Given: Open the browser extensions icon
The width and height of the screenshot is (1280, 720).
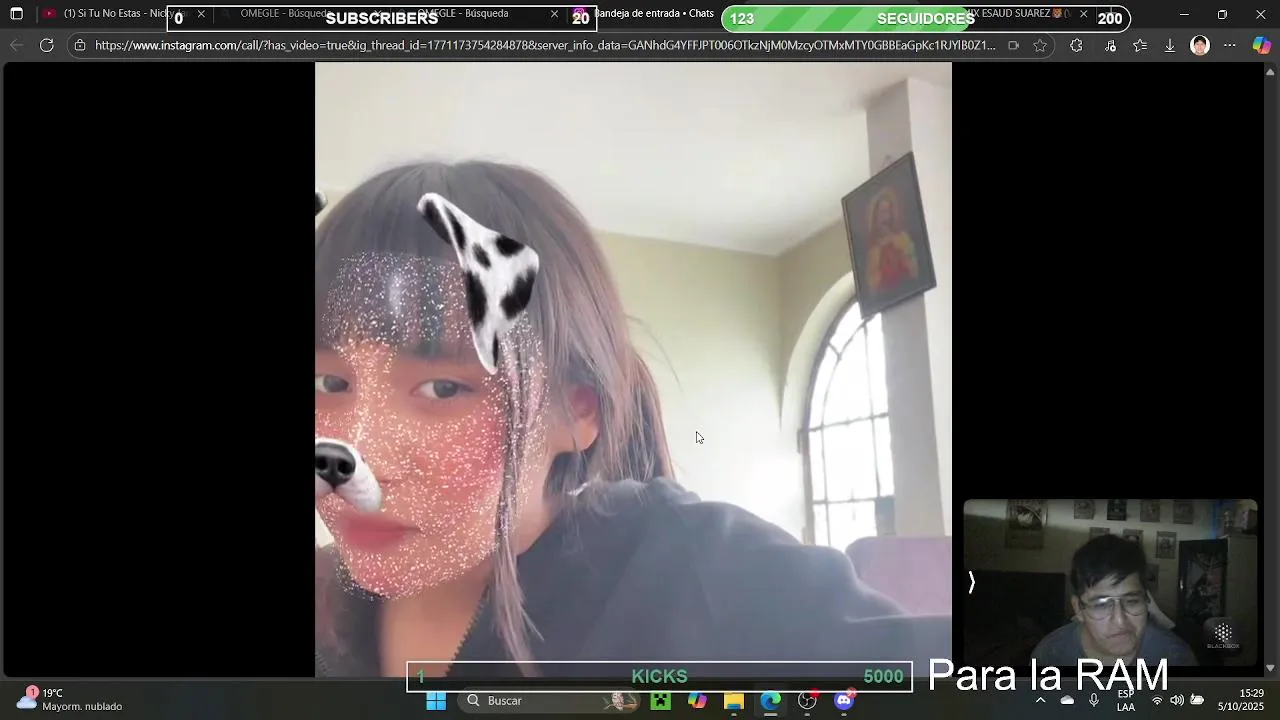Looking at the screenshot, I should [1076, 45].
